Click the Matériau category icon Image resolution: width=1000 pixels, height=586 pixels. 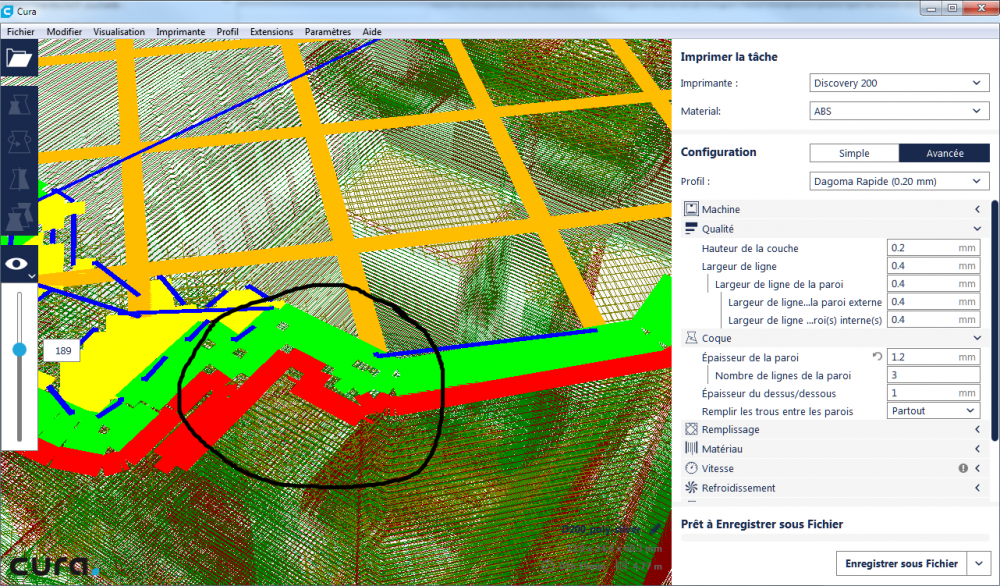pos(691,448)
